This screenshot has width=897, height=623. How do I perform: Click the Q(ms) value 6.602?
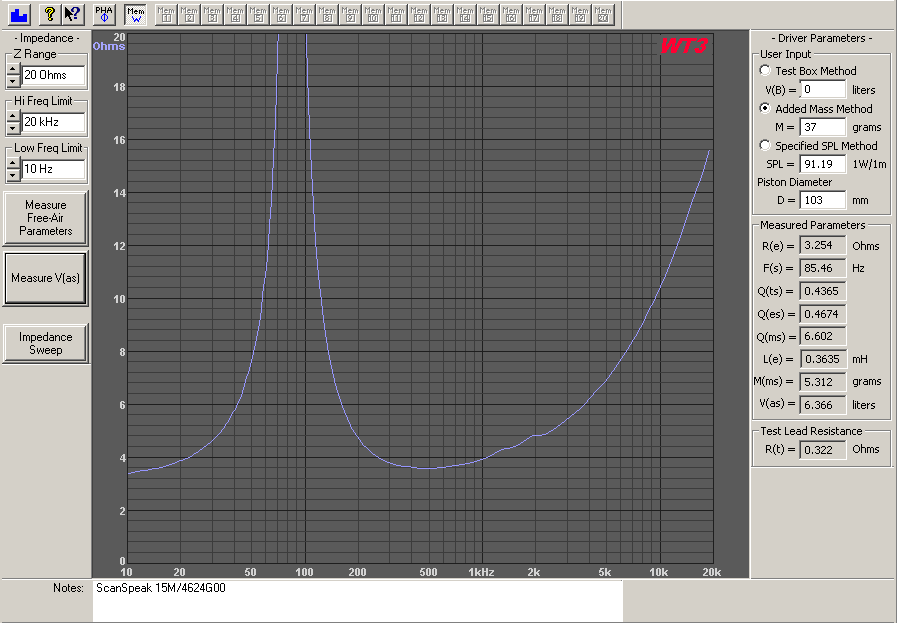coord(823,336)
